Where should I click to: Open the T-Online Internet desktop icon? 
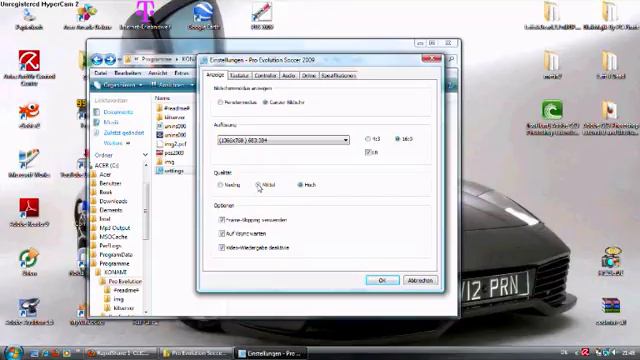tap(145, 16)
